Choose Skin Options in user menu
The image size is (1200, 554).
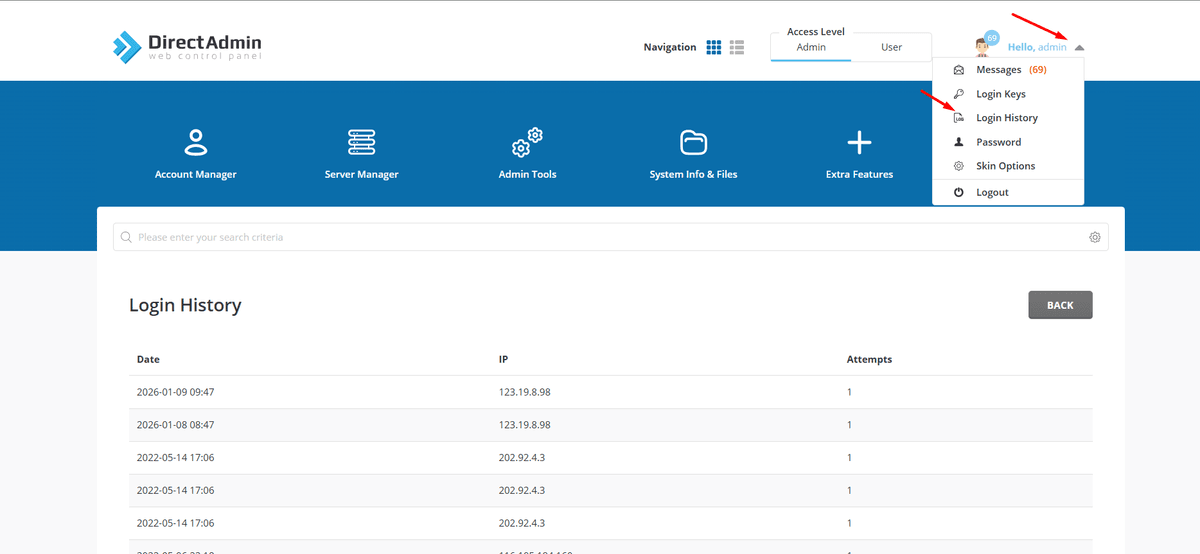pyautogui.click(x=1005, y=166)
